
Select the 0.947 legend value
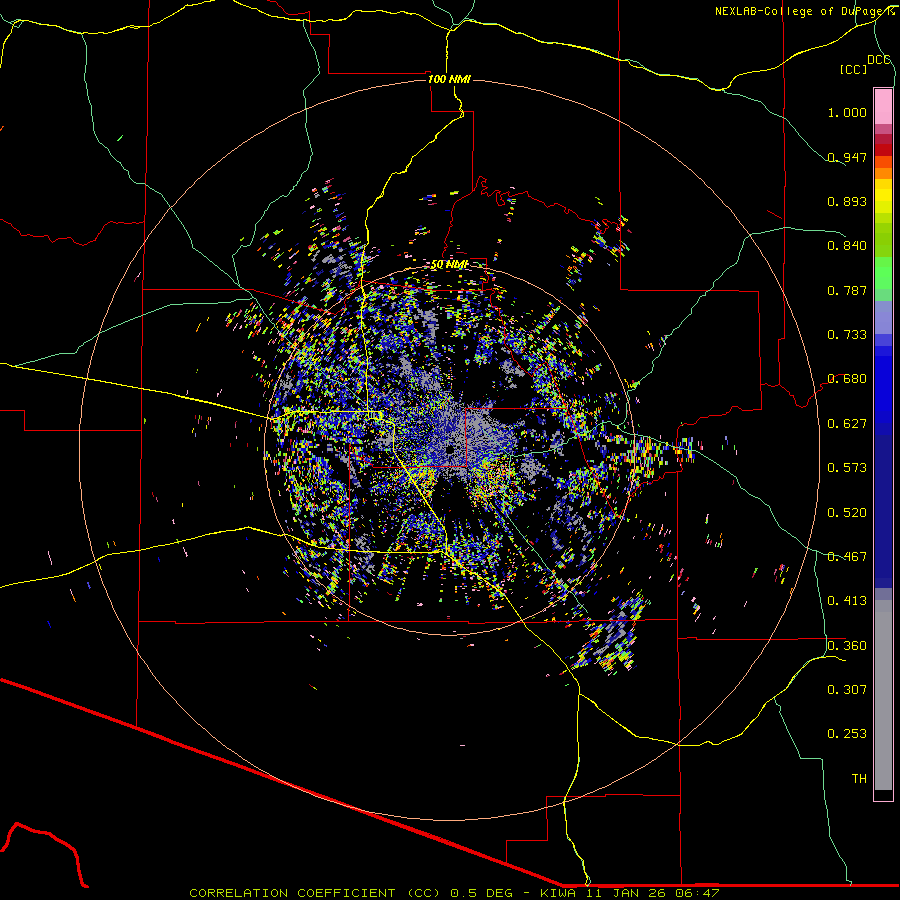[x=847, y=157]
